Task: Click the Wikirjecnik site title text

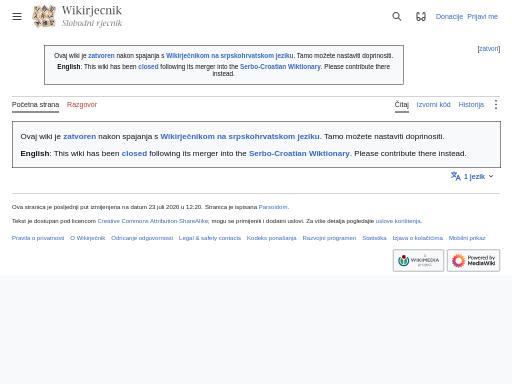Action: pos(92,10)
